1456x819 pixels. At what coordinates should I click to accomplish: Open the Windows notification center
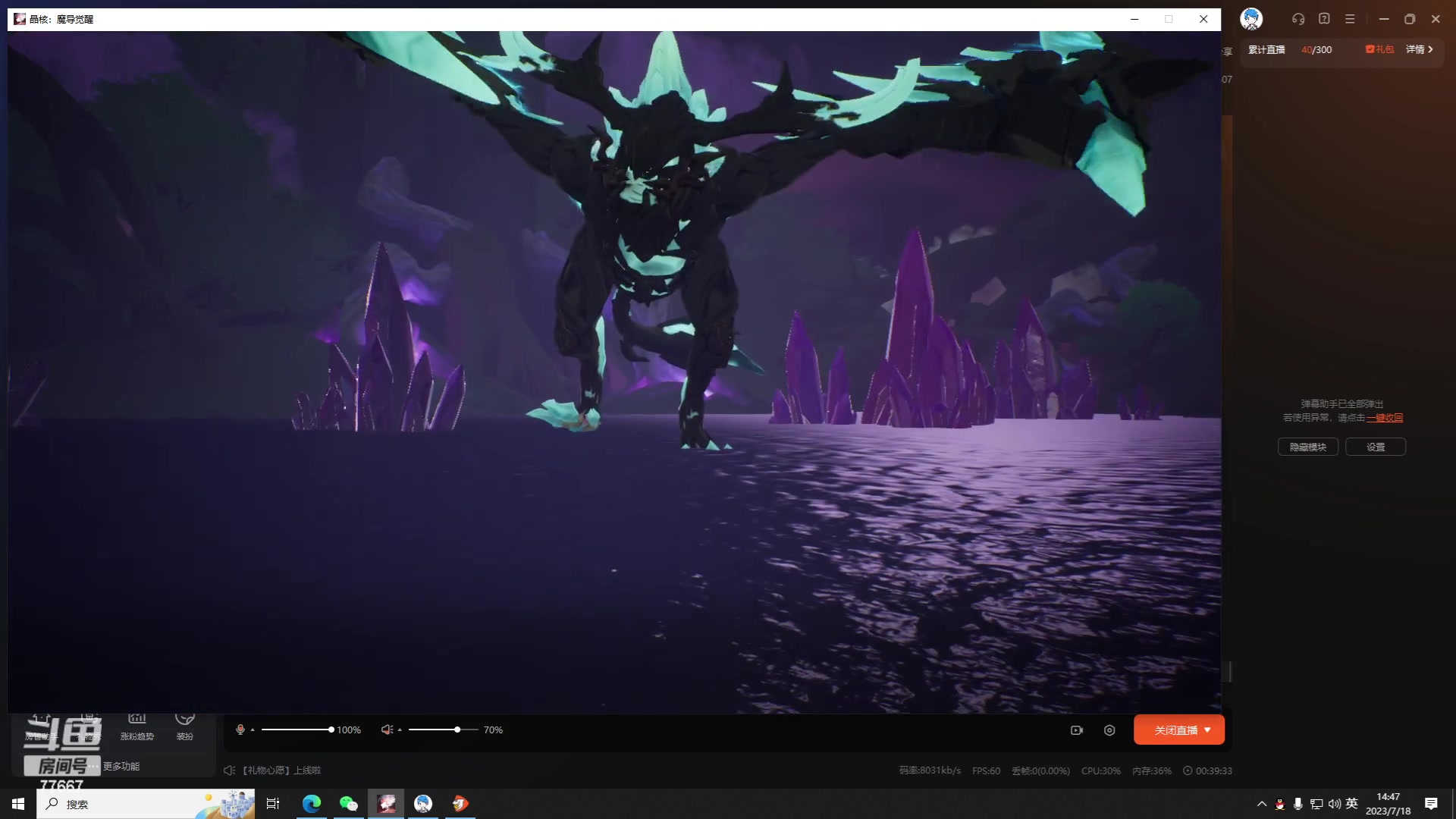click(x=1431, y=804)
